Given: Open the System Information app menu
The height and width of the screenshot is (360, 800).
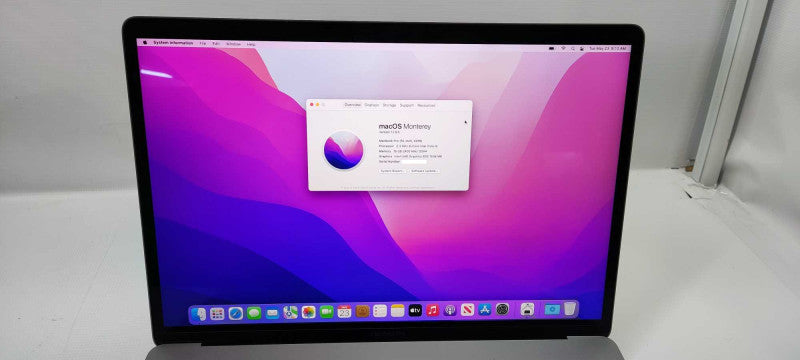Looking at the screenshot, I should coord(173,43).
